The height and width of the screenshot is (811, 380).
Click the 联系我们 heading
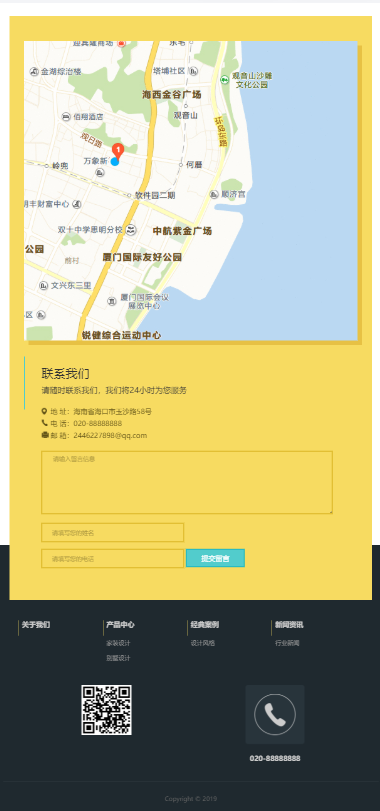pyautogui.click(x=66, y=373)
